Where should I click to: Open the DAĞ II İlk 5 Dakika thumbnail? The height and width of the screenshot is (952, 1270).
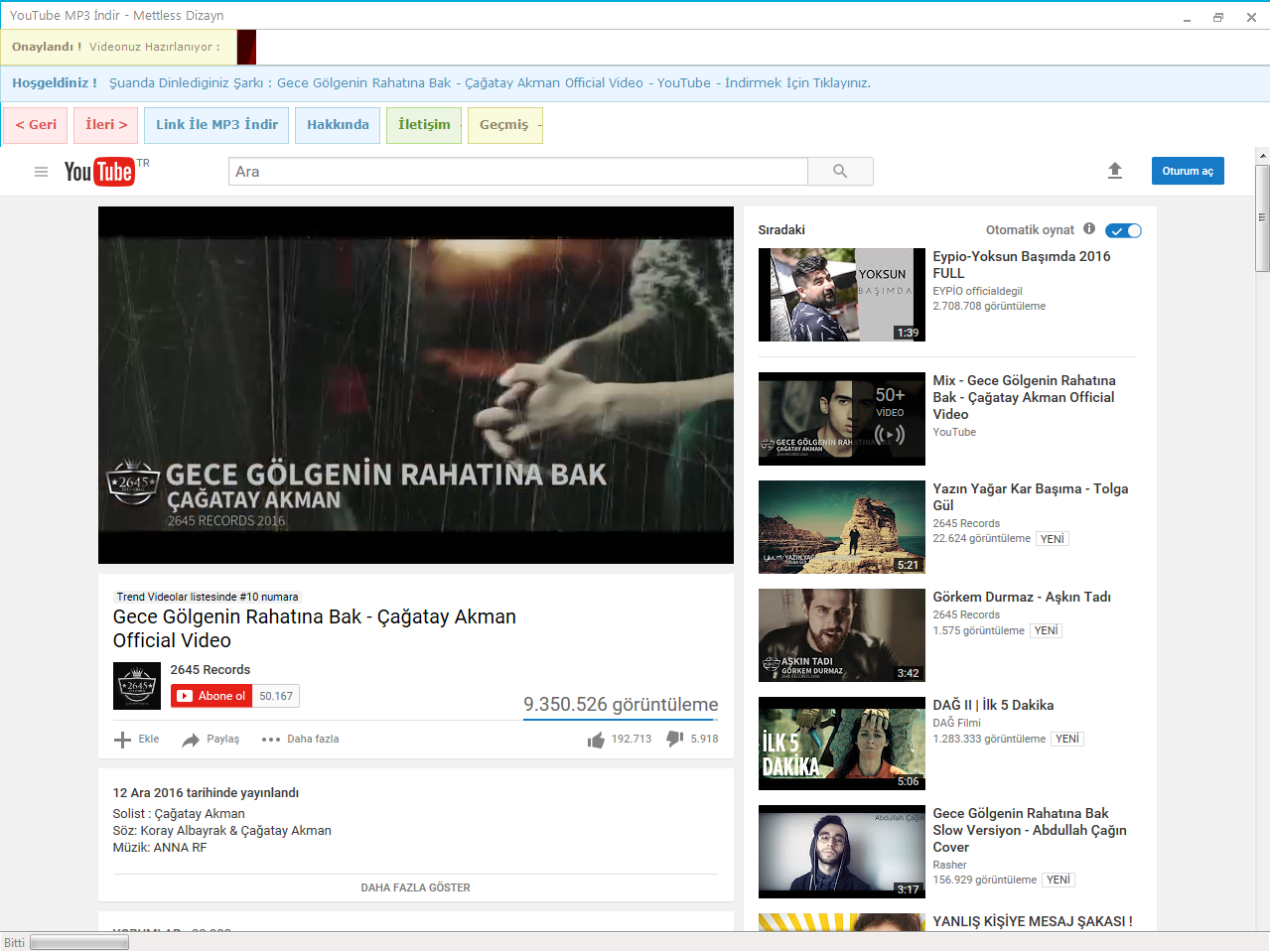(x=842, y=744)
